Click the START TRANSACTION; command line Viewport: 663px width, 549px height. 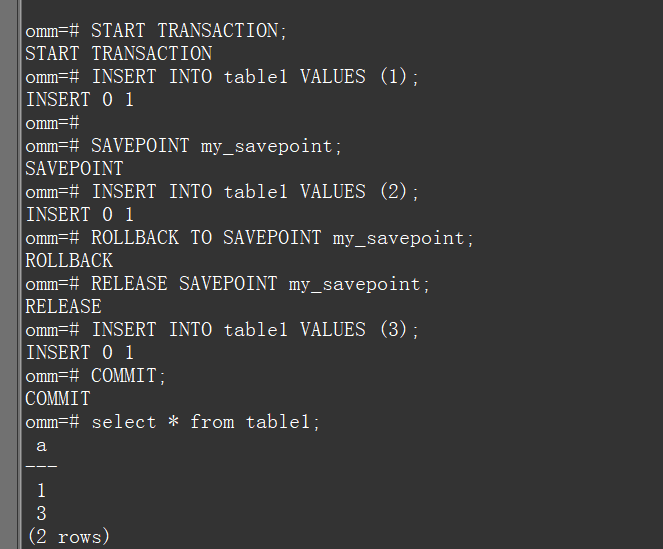click(156, 31)
